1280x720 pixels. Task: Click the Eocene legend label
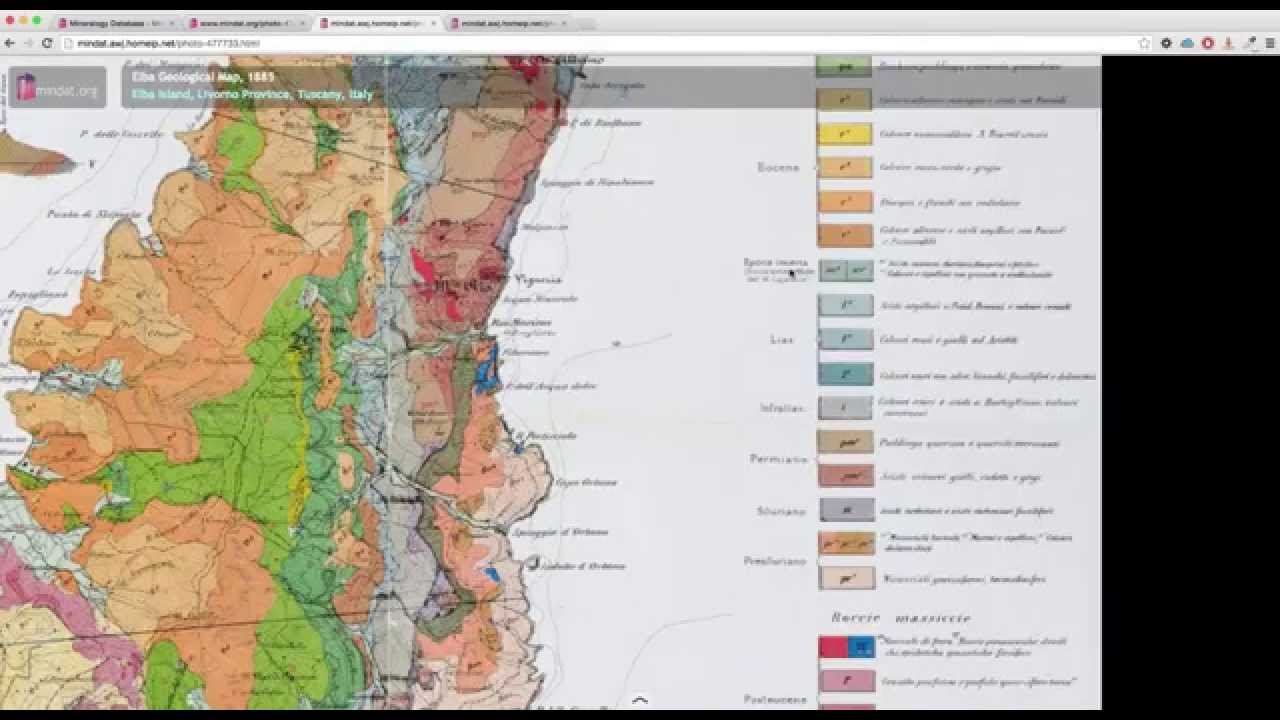click(778, 168)
